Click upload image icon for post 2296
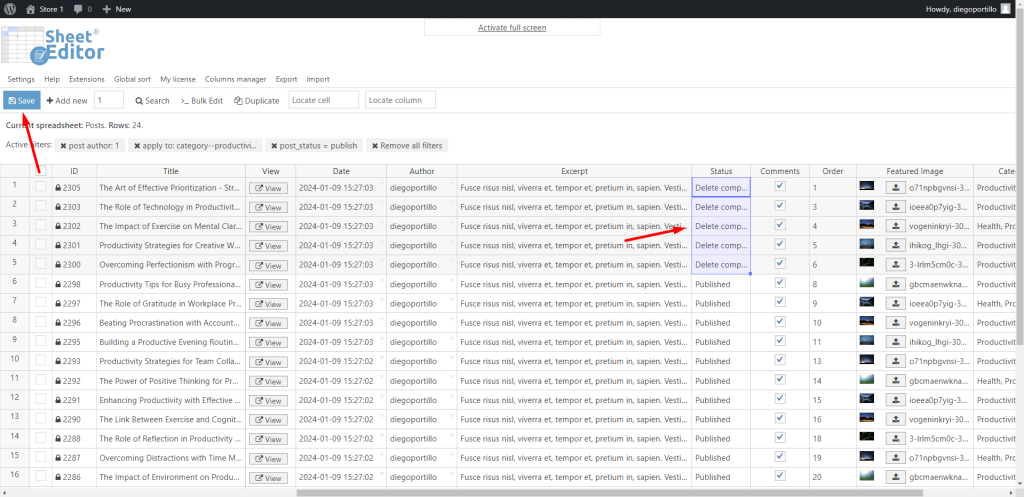The height and width of the screenshot is (497, 1024). point(895,323)
